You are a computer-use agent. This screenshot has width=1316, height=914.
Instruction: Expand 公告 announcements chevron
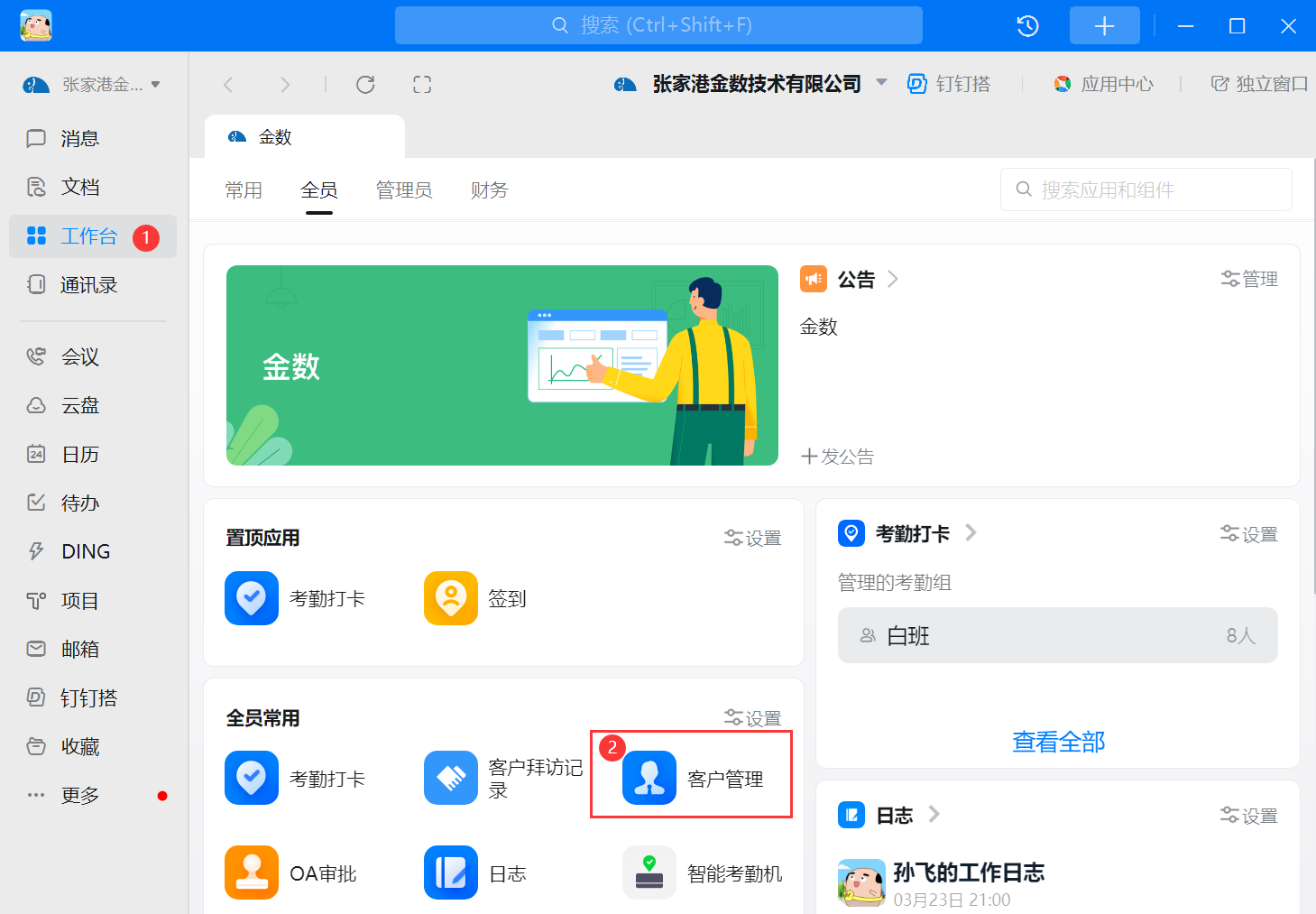(892, 279)
